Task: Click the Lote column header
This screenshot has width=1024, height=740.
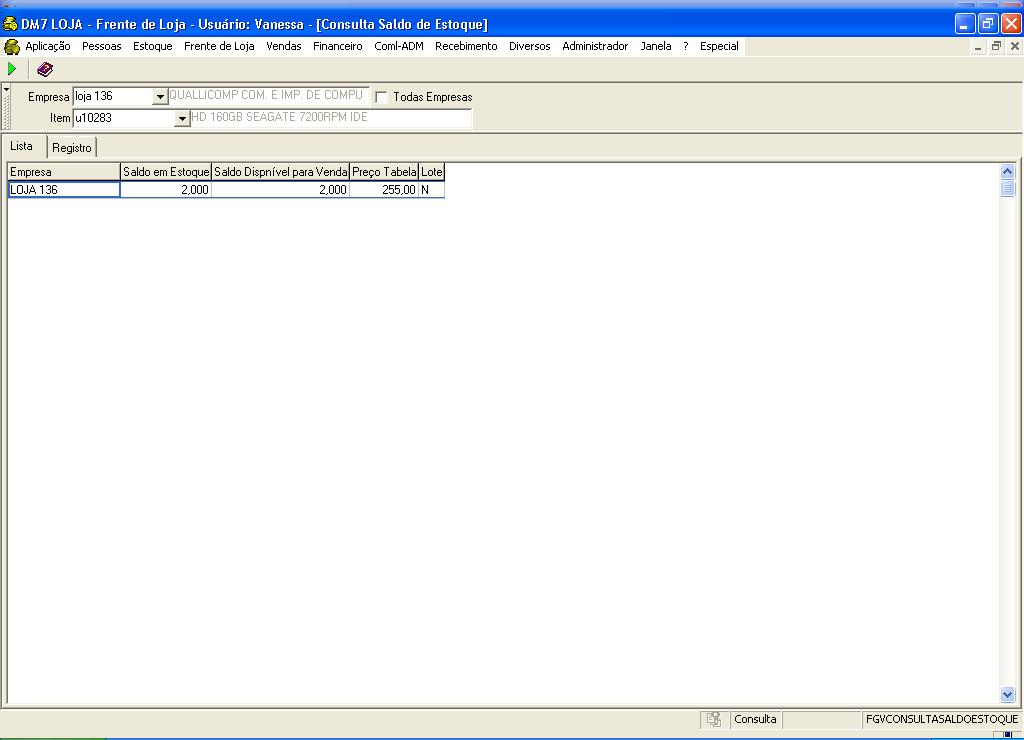Action: [432, 172]
